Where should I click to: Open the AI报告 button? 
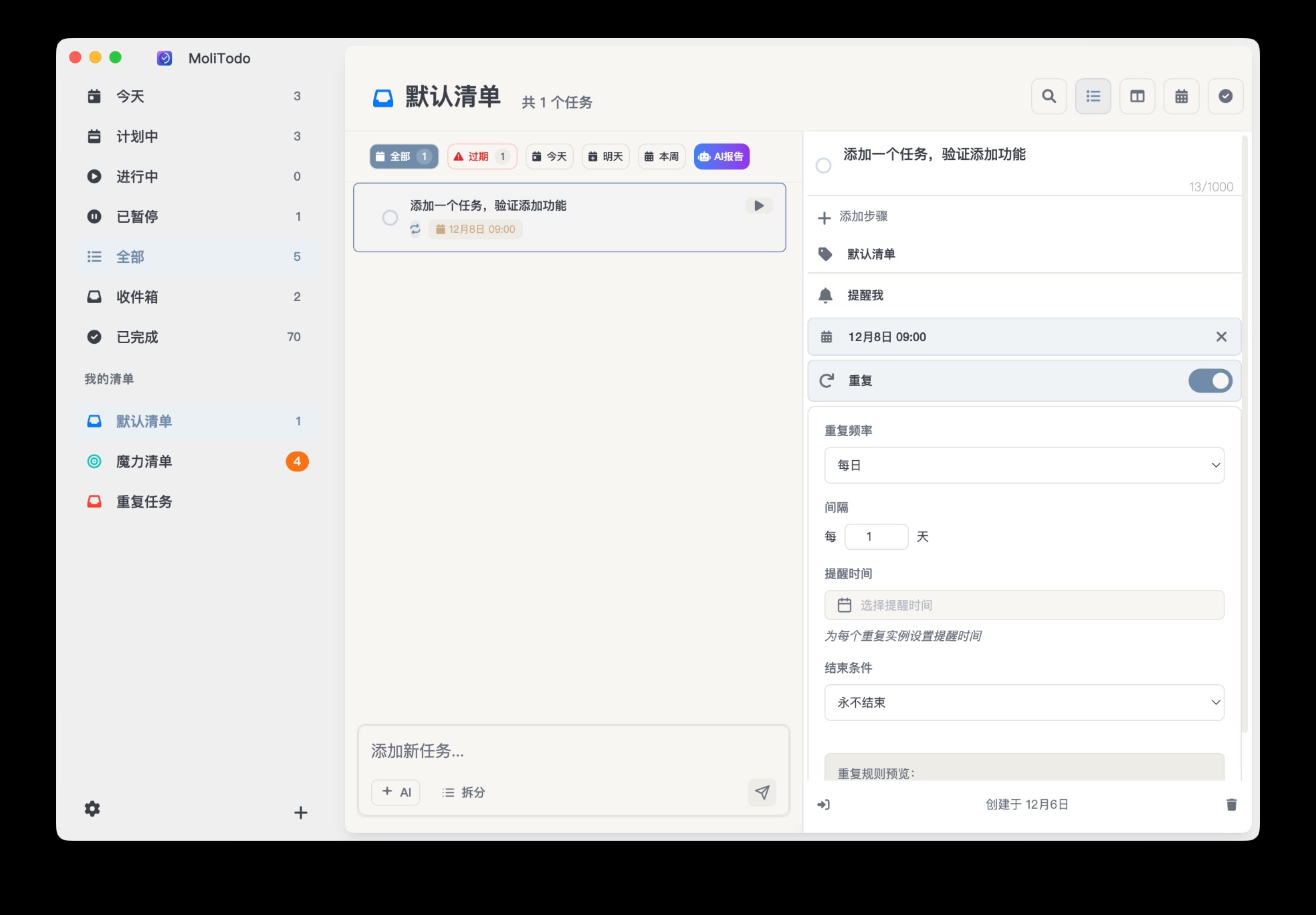coord(722,157)
